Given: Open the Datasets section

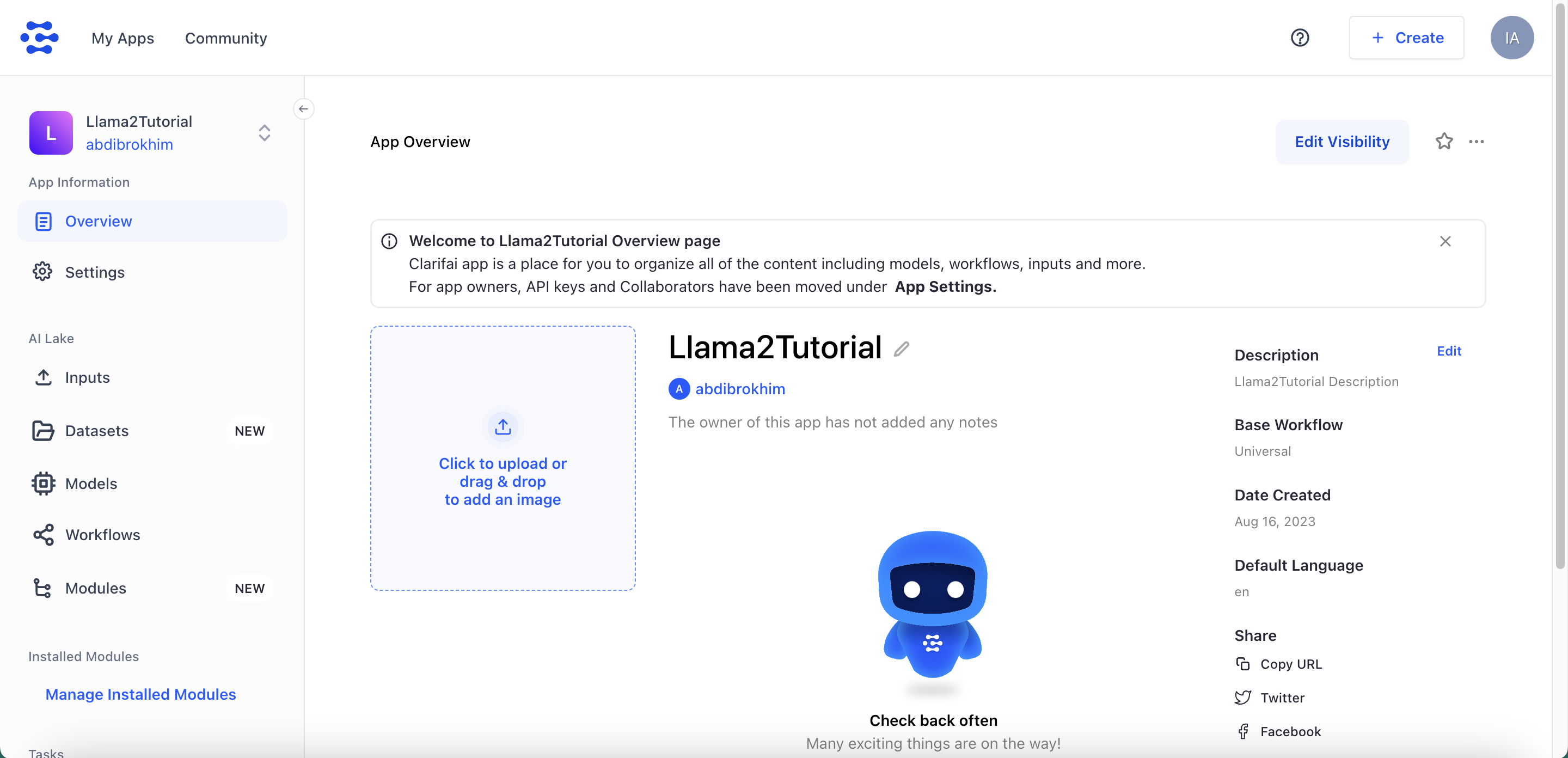Looking at the screenshot, I should point(97,430).
